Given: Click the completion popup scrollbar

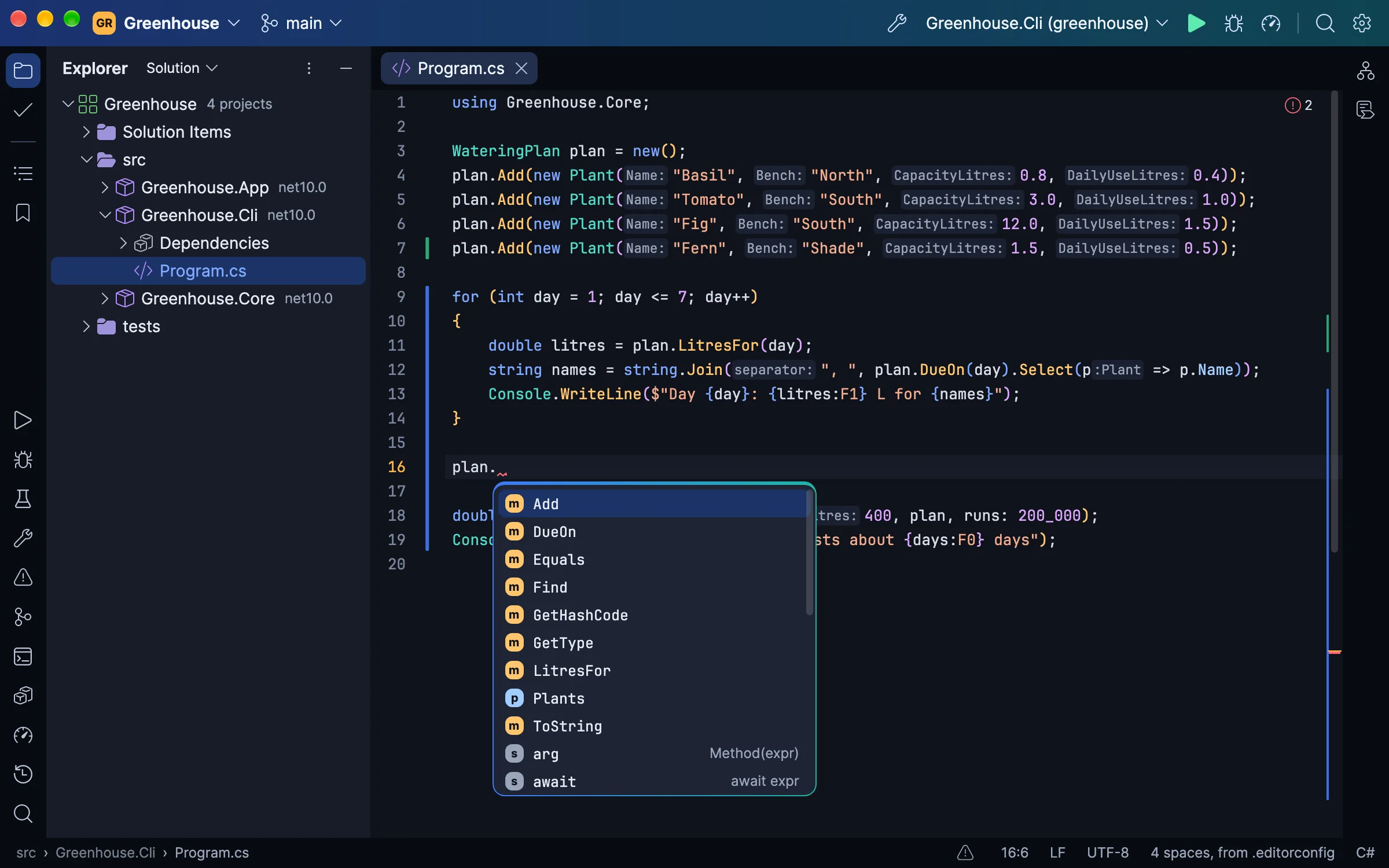Looking at the screenshot, I should (x=809, y=553).
